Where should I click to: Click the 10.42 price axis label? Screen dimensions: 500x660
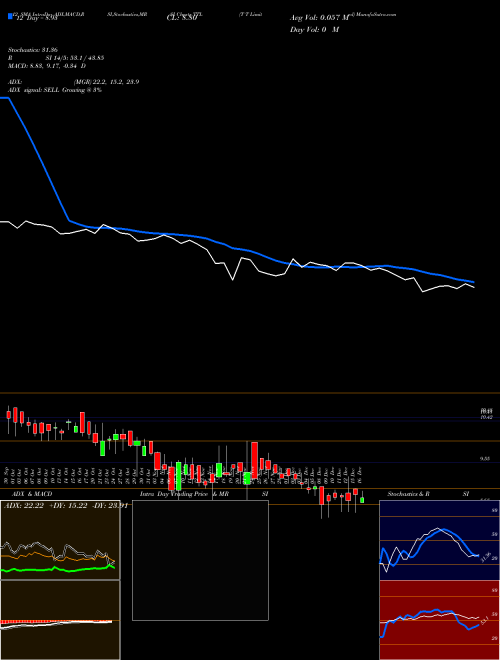(x=486, y=418)
